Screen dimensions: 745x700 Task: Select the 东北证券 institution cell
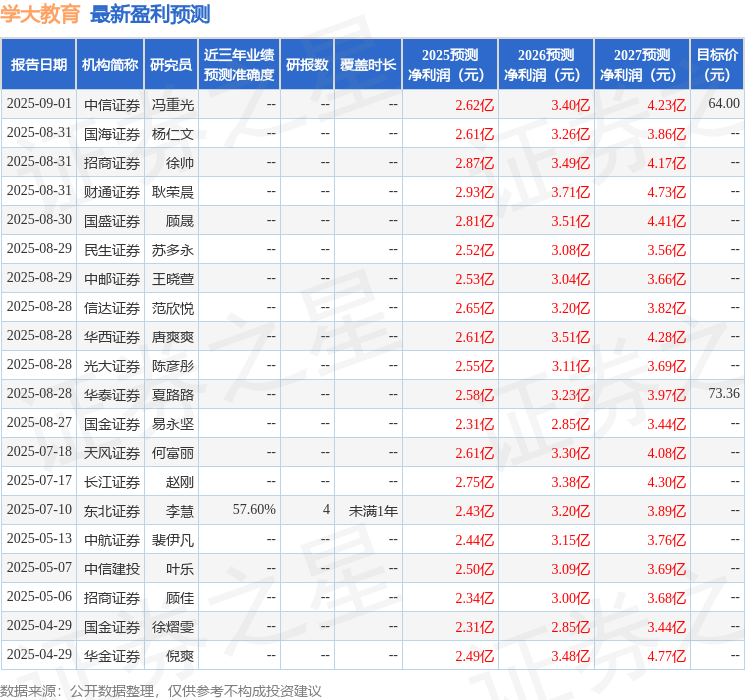[x=112, y=511]
